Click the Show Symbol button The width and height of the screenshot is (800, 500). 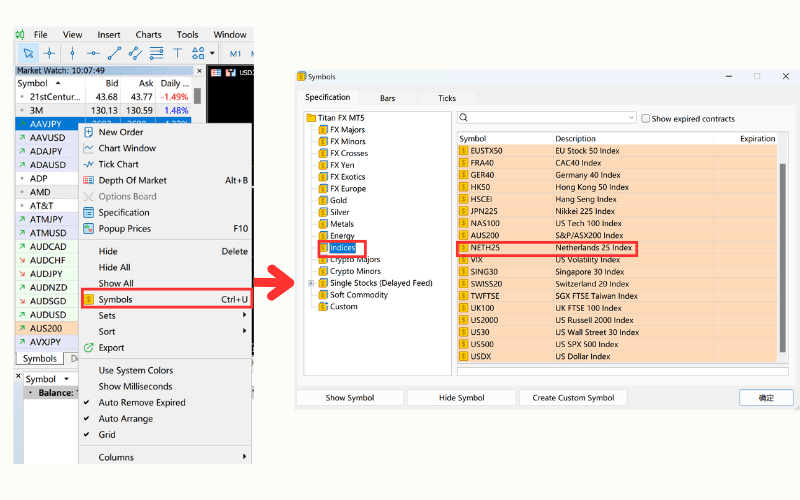350,398
